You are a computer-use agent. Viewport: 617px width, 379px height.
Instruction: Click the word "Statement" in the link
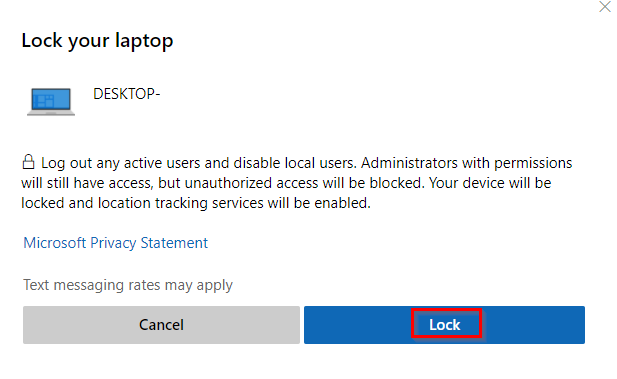tap(174, 243)
